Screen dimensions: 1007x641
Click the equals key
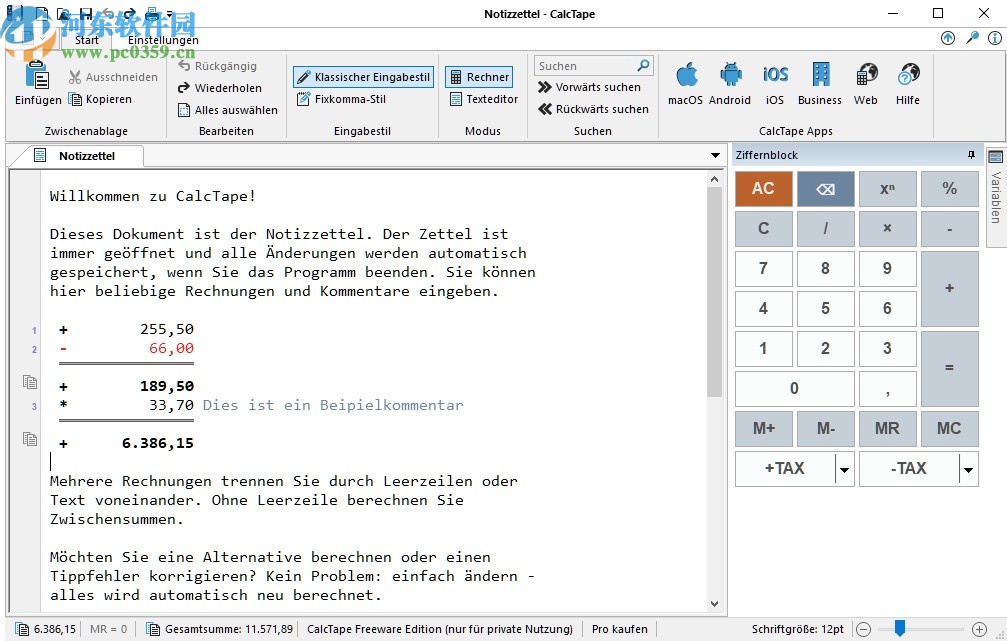coord(949,368)
